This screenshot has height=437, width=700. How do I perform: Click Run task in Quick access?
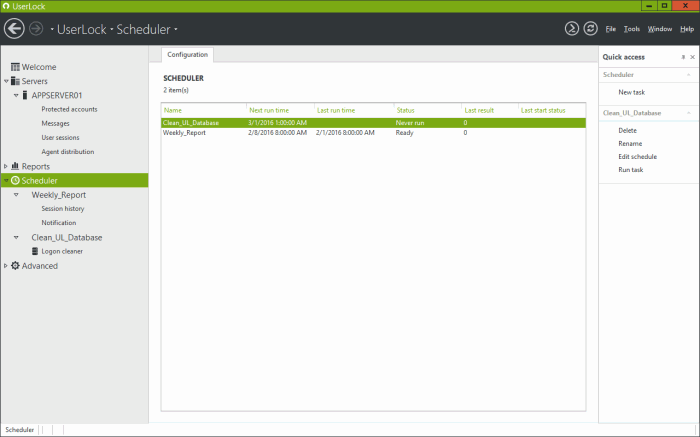click(x=630, y=170)
